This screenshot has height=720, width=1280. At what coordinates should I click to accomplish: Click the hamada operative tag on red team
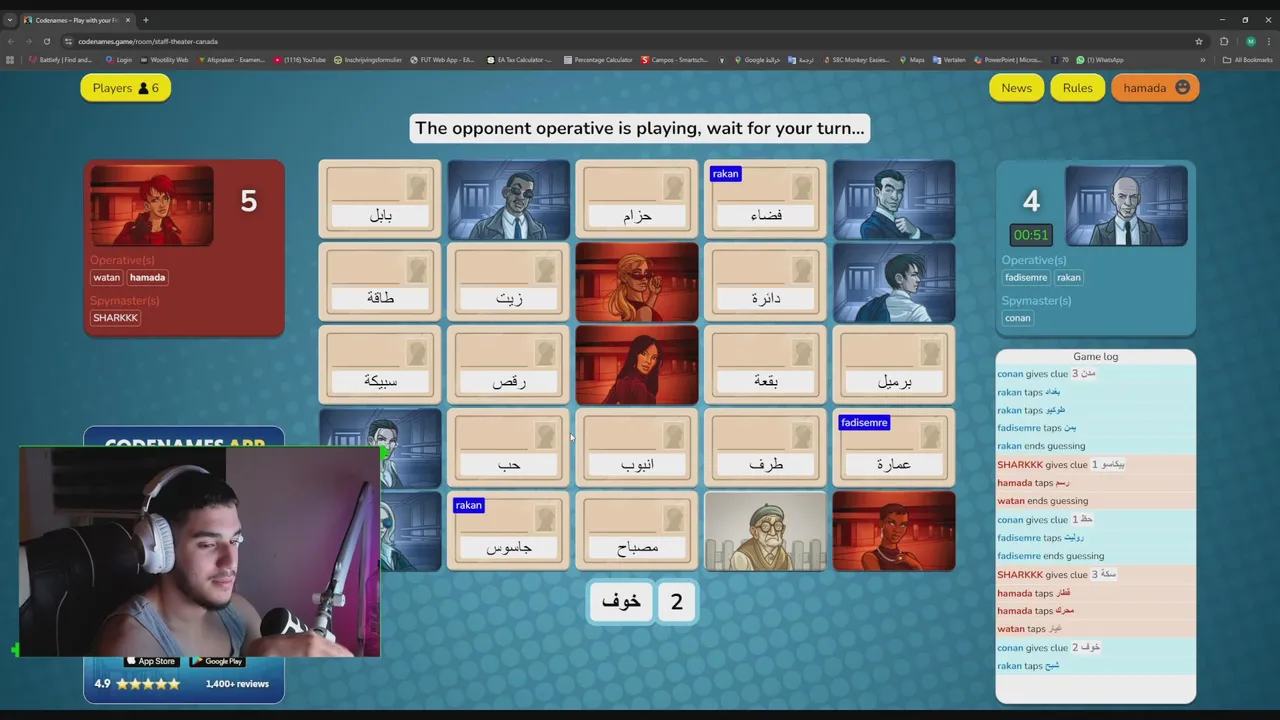[148, 278]
